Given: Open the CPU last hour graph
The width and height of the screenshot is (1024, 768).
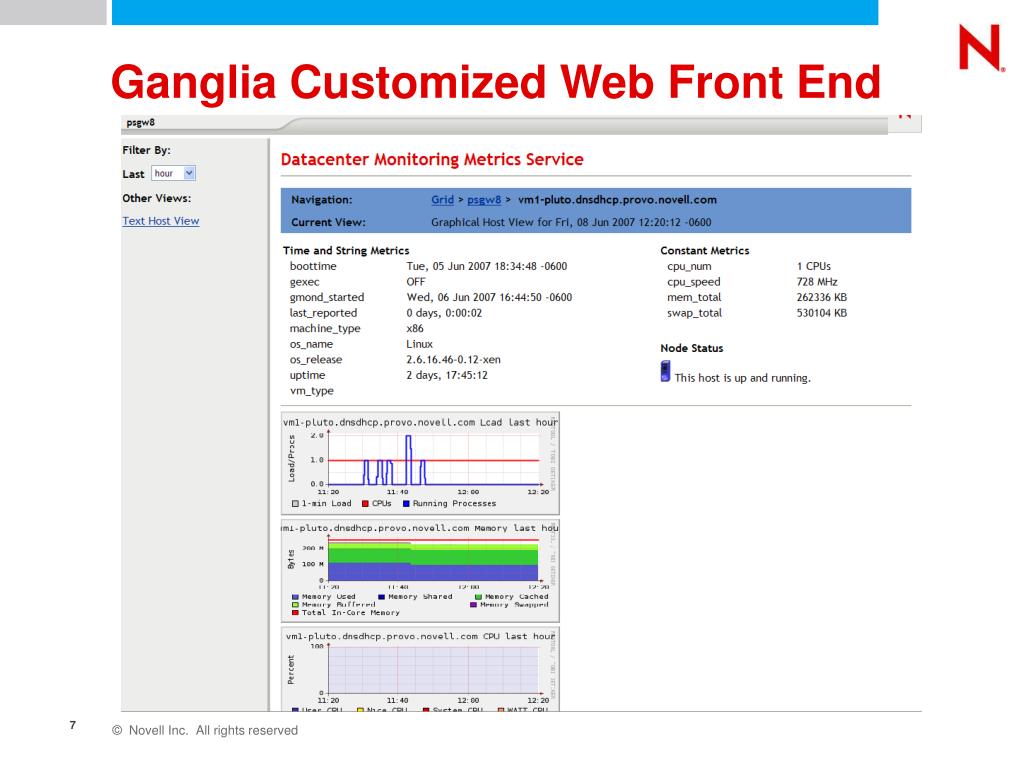Looking at the screenshot, I should [x=420, y=669].
